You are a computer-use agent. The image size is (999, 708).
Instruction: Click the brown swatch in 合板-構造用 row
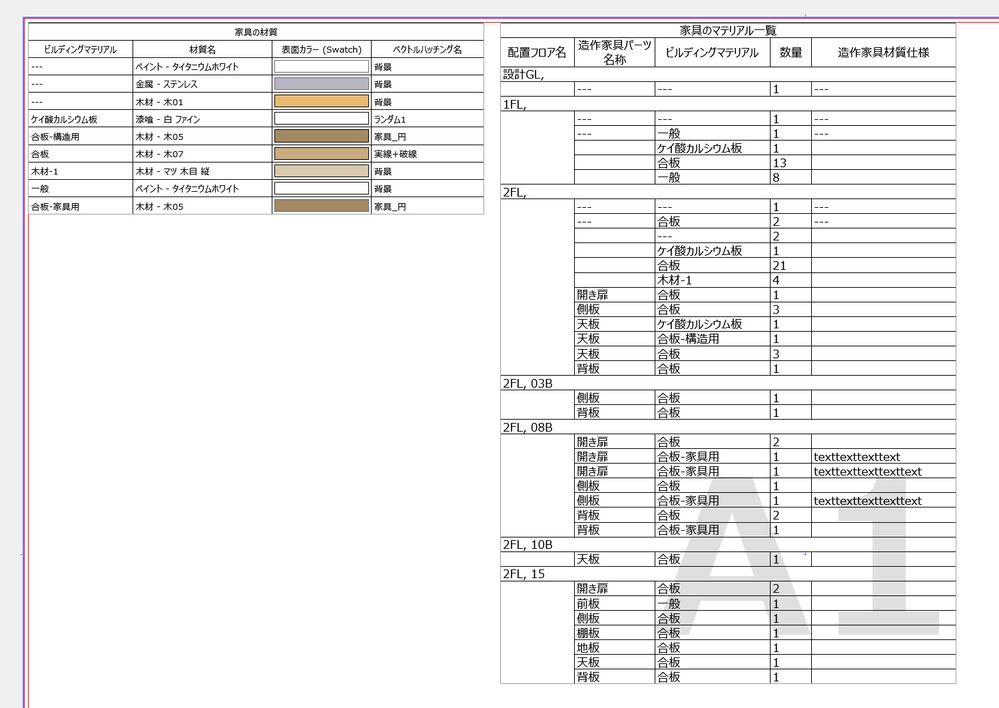[321, 136]
